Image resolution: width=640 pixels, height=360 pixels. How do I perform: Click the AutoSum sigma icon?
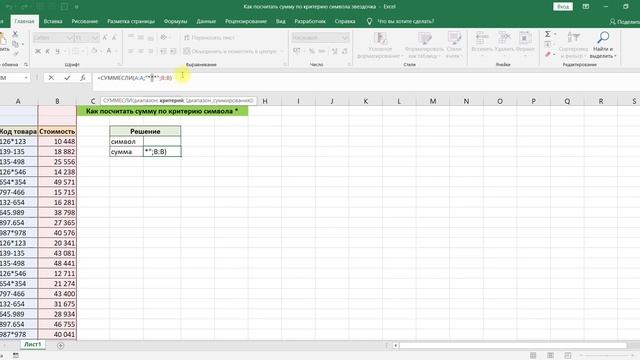click(548, 34)
